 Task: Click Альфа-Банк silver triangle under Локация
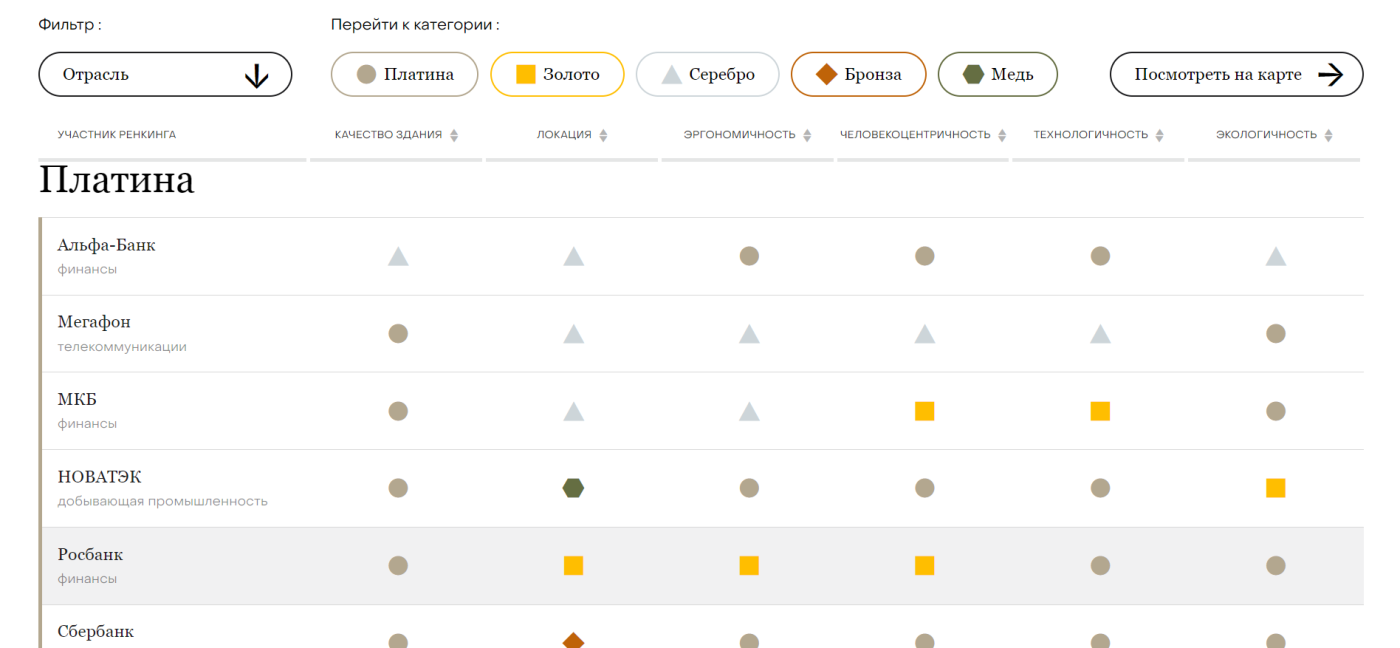[573, 256]
